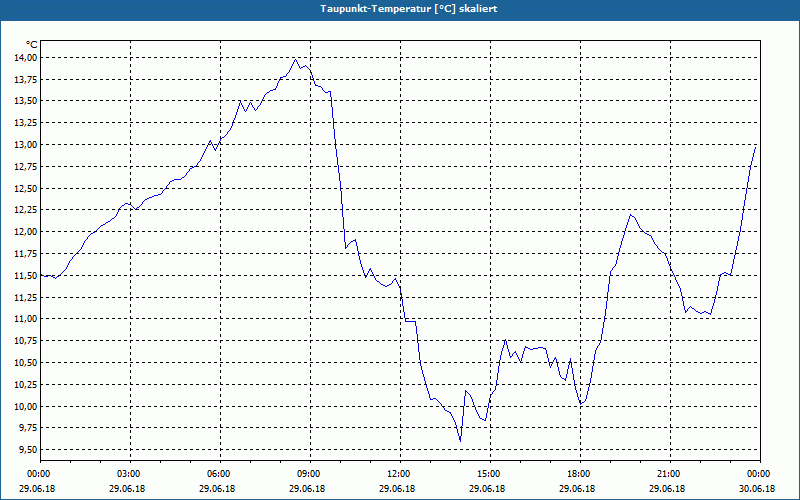
Task: Click the 11,50 y-axis label
Action: [x=26, y=276]
